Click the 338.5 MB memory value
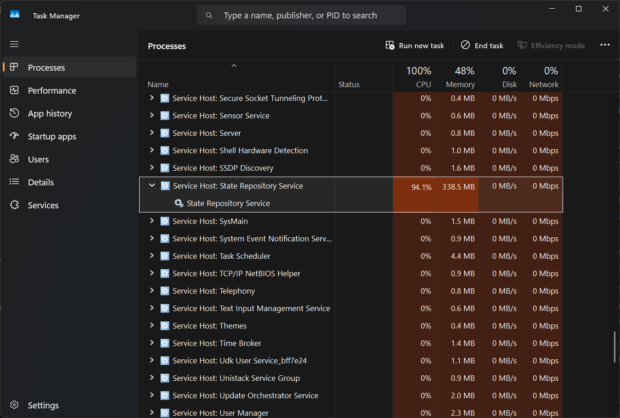This screenshot has width=620, height=418. point(458,187)
